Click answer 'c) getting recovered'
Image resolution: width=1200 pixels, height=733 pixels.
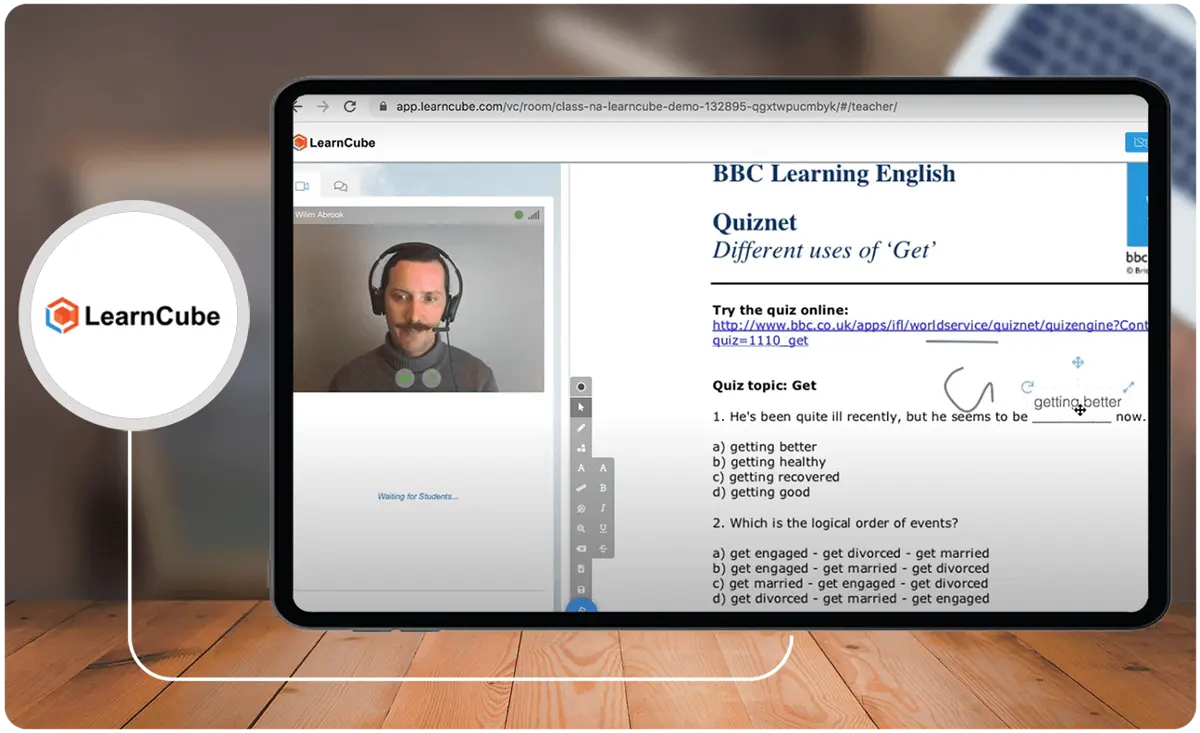[x=776, y=477]
